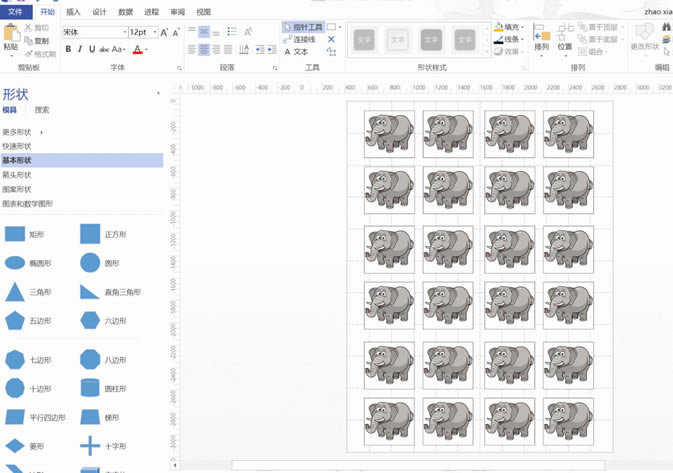
Task: Pick the Pentagon (五边形) shape
Action: coord(15,321)
